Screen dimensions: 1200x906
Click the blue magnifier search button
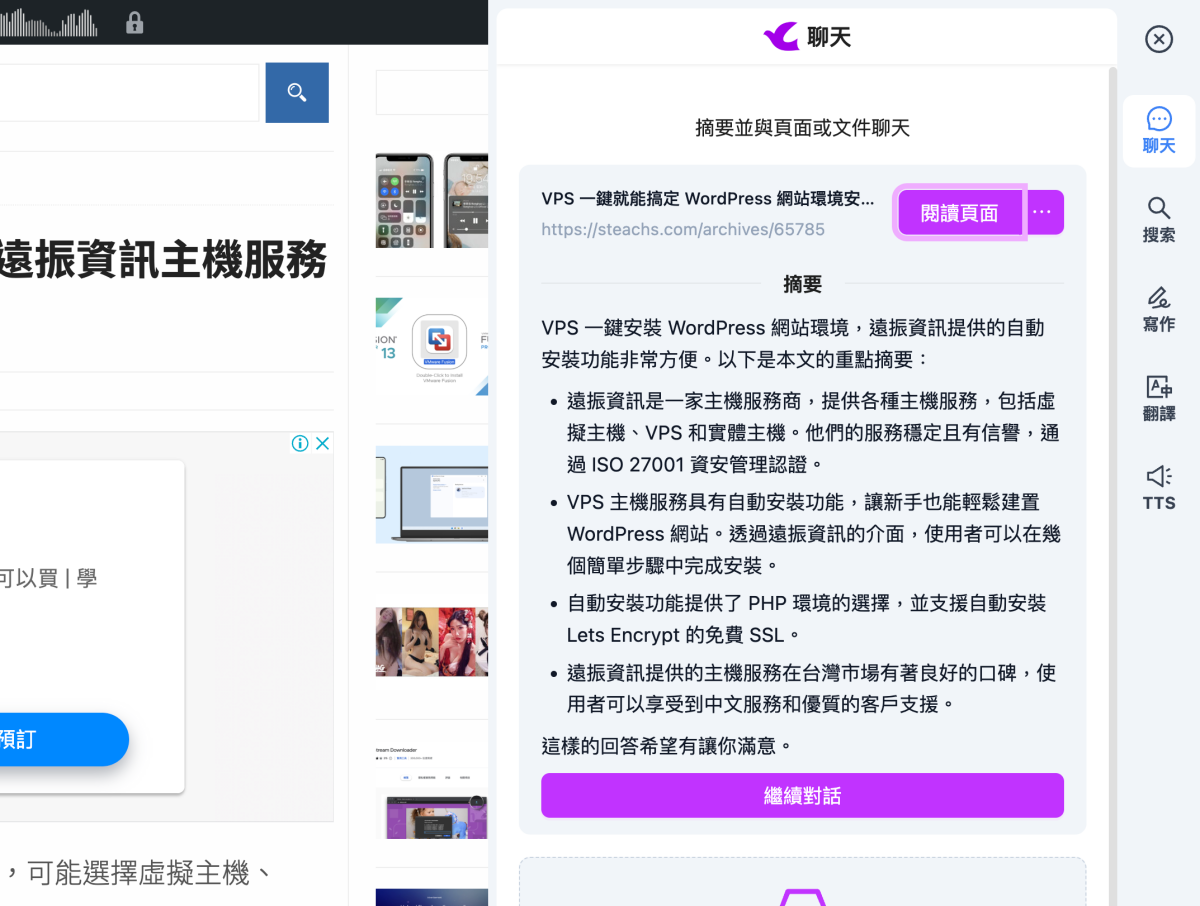[x=297, y=92]
